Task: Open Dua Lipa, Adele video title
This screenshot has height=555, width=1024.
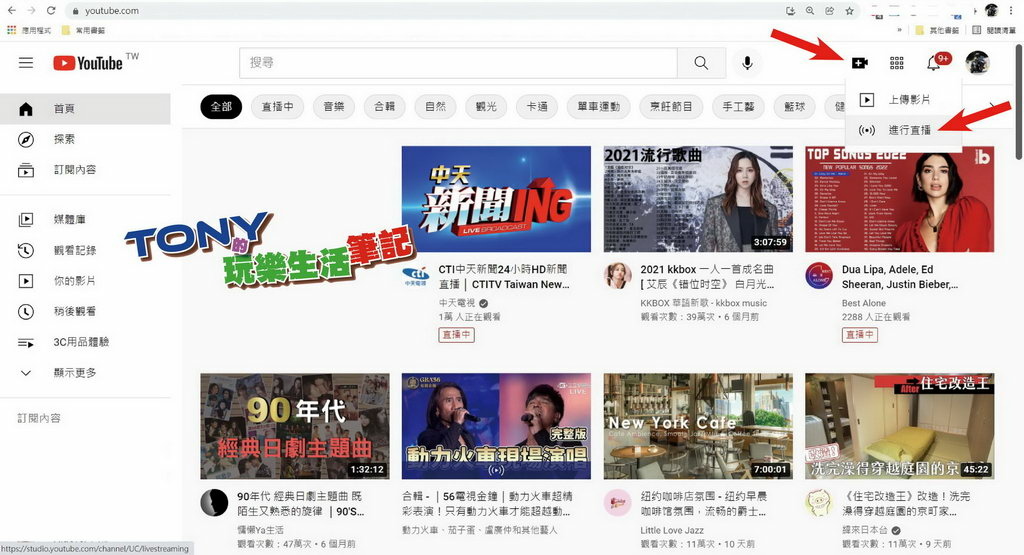Action: point(901,277)
